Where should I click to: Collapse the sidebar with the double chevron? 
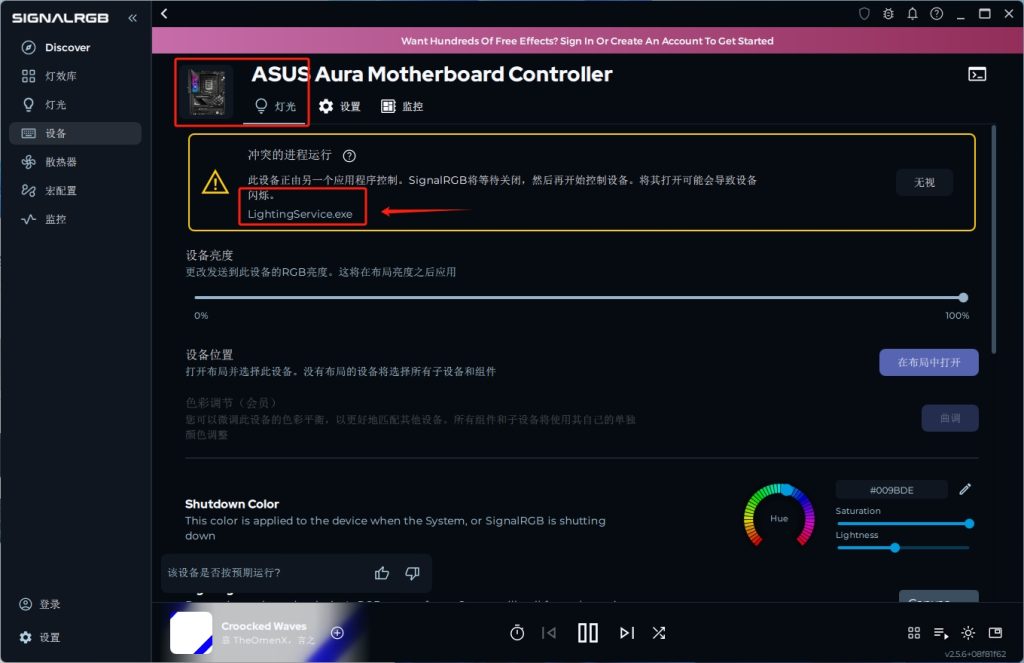tap(133, 18)
